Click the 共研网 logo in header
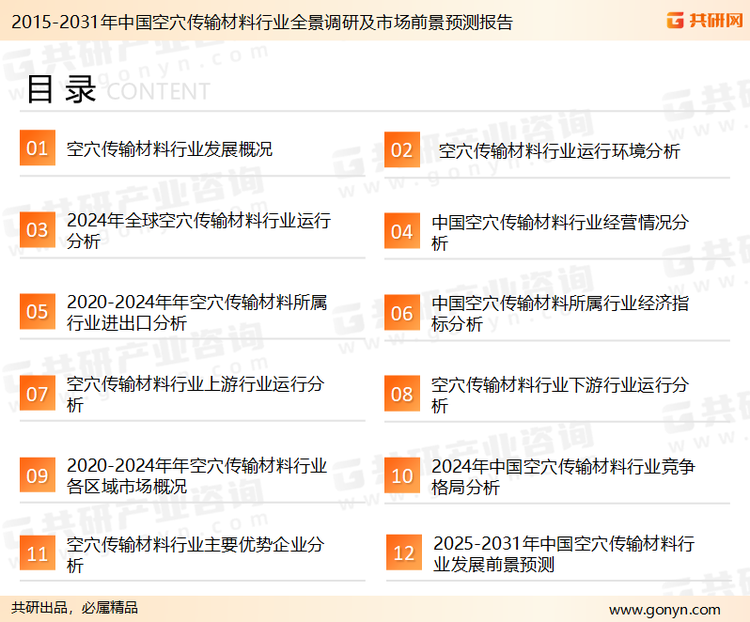Viewport: 750px width, 622px height. coord(705,20)
